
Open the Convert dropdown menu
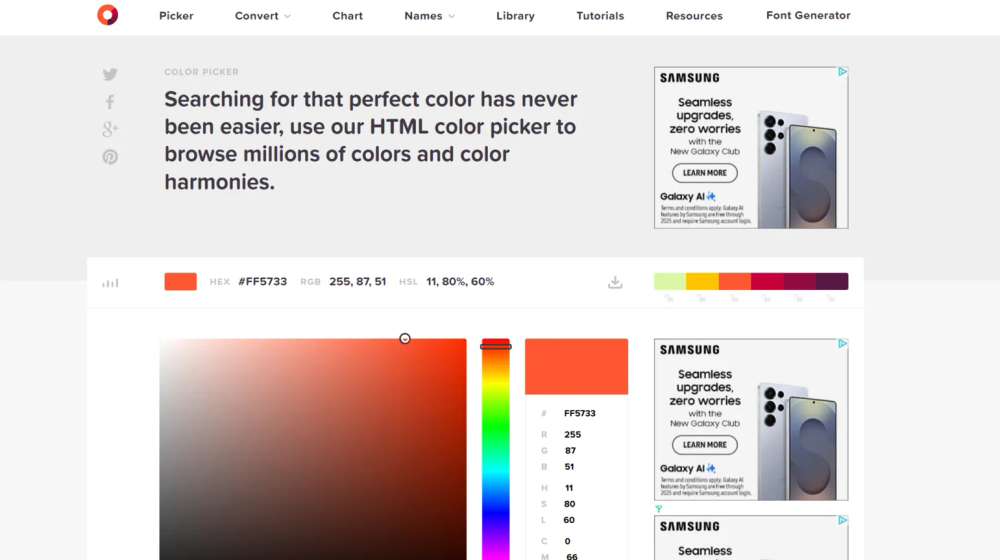click(x=262, y=16)
